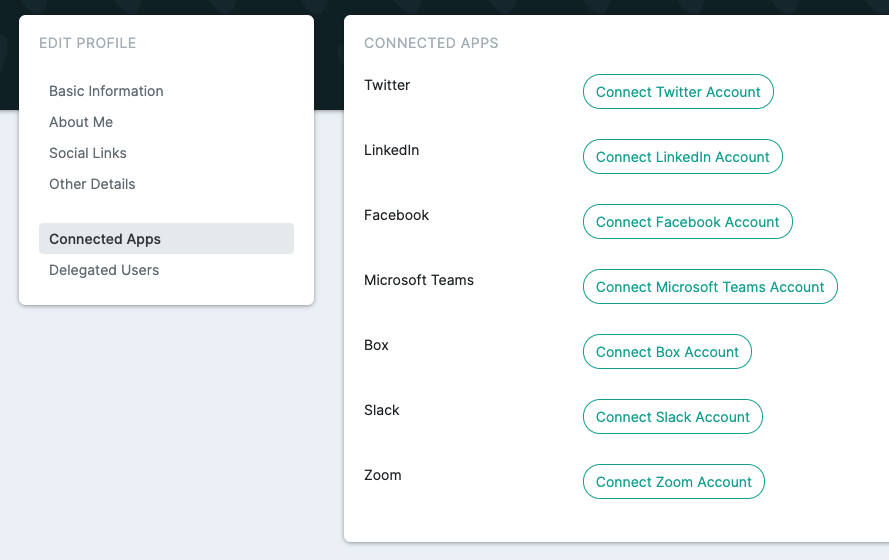Click Connect LinkedIn Account button
The height and width of the screenshot is (560, 889).
pos(683,157)
